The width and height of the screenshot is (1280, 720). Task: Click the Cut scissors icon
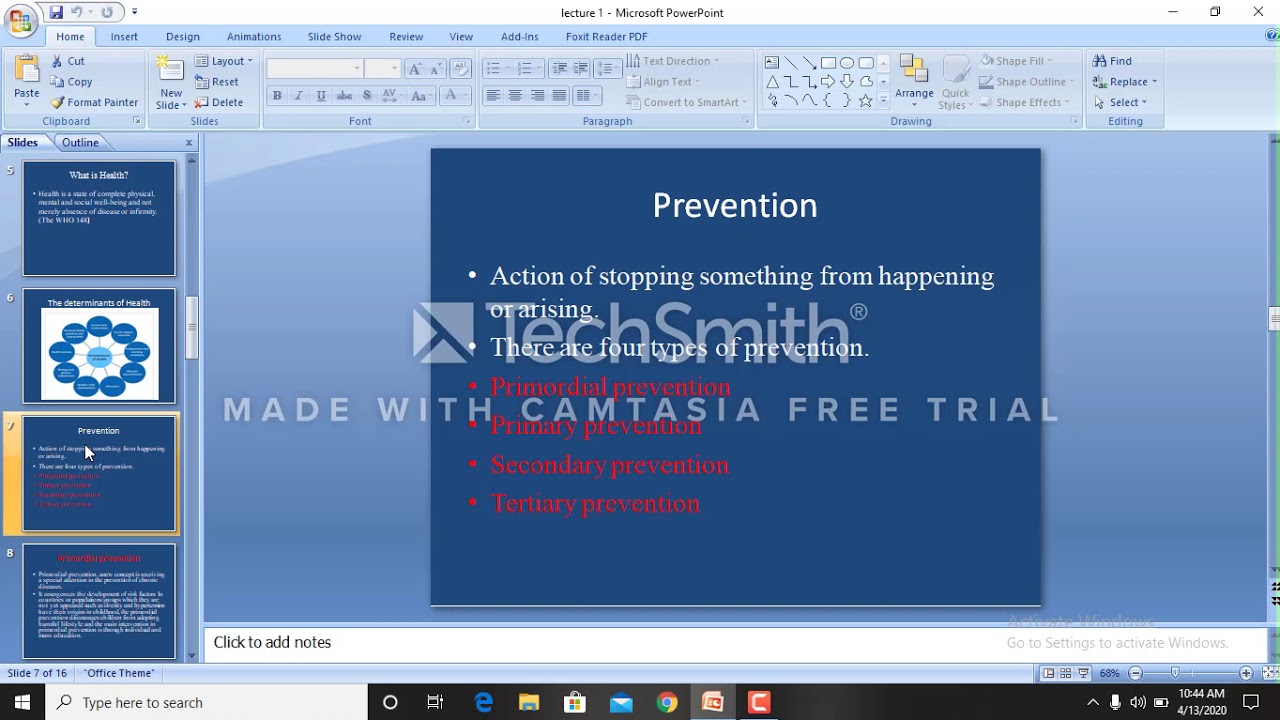click(x=56, y=61)
